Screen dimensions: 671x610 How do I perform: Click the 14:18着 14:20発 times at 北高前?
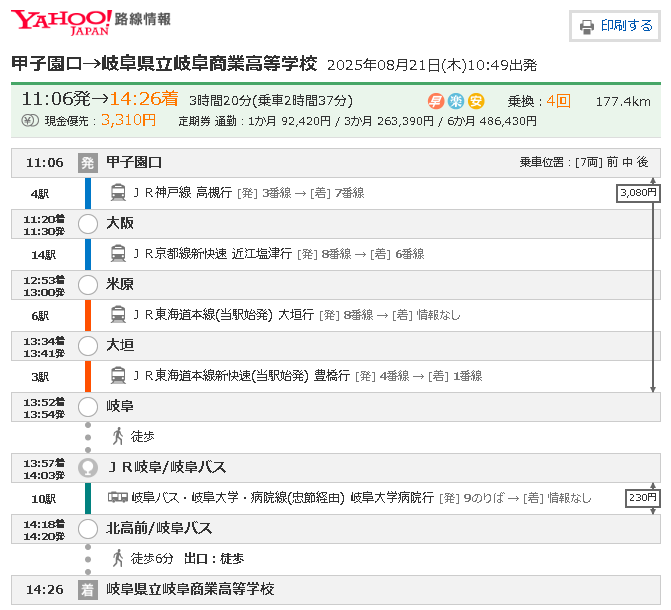pos(44,530)
